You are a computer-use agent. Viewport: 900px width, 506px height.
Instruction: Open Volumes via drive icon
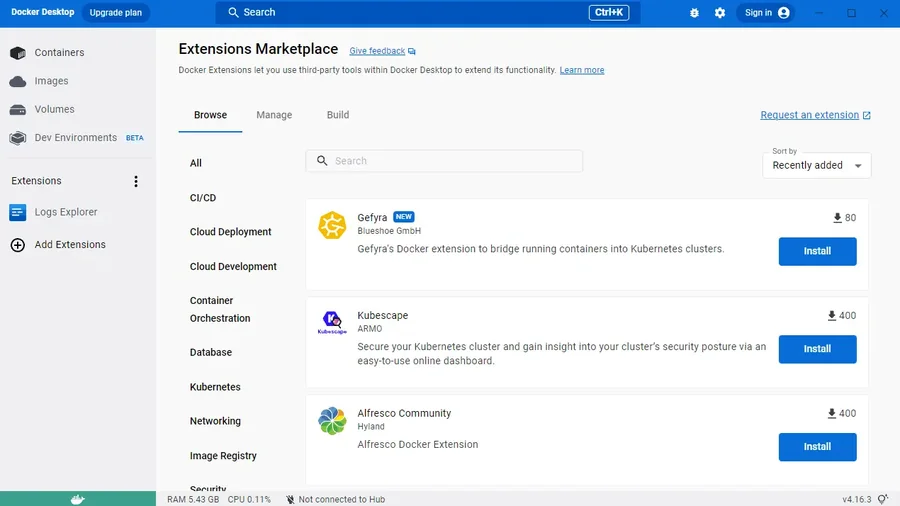point(18,110)
